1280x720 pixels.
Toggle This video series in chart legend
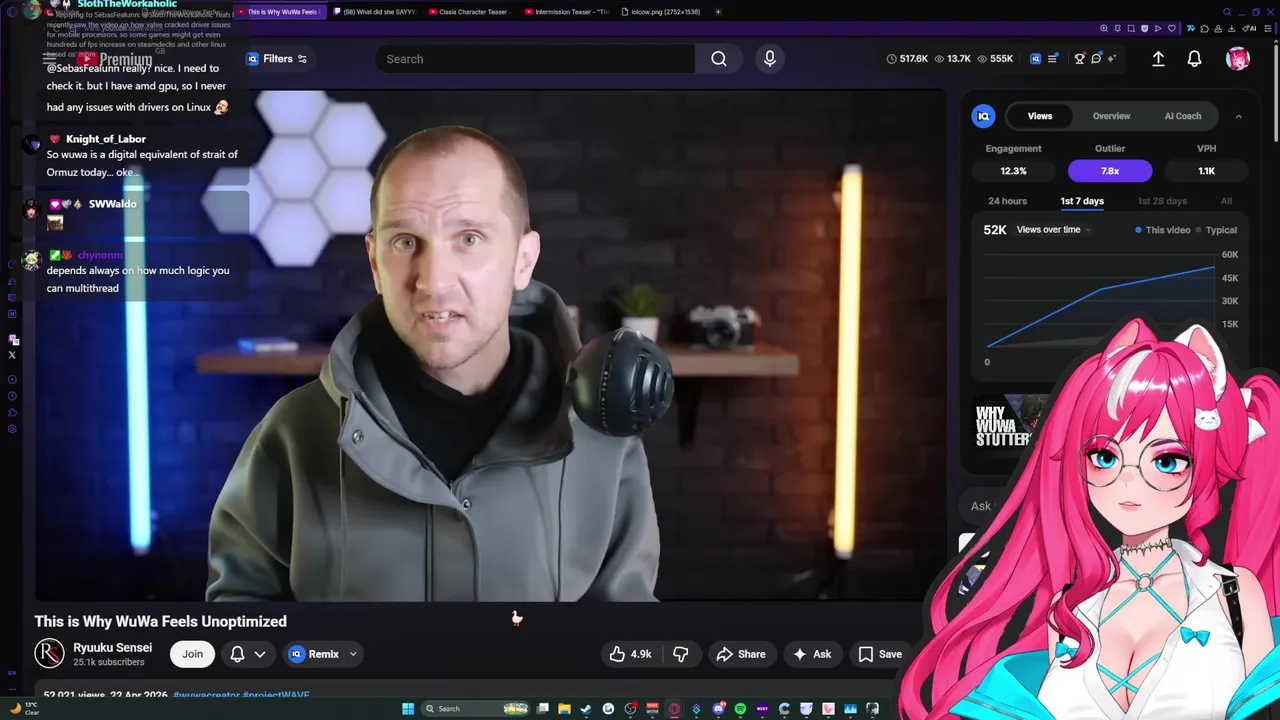1162,230
